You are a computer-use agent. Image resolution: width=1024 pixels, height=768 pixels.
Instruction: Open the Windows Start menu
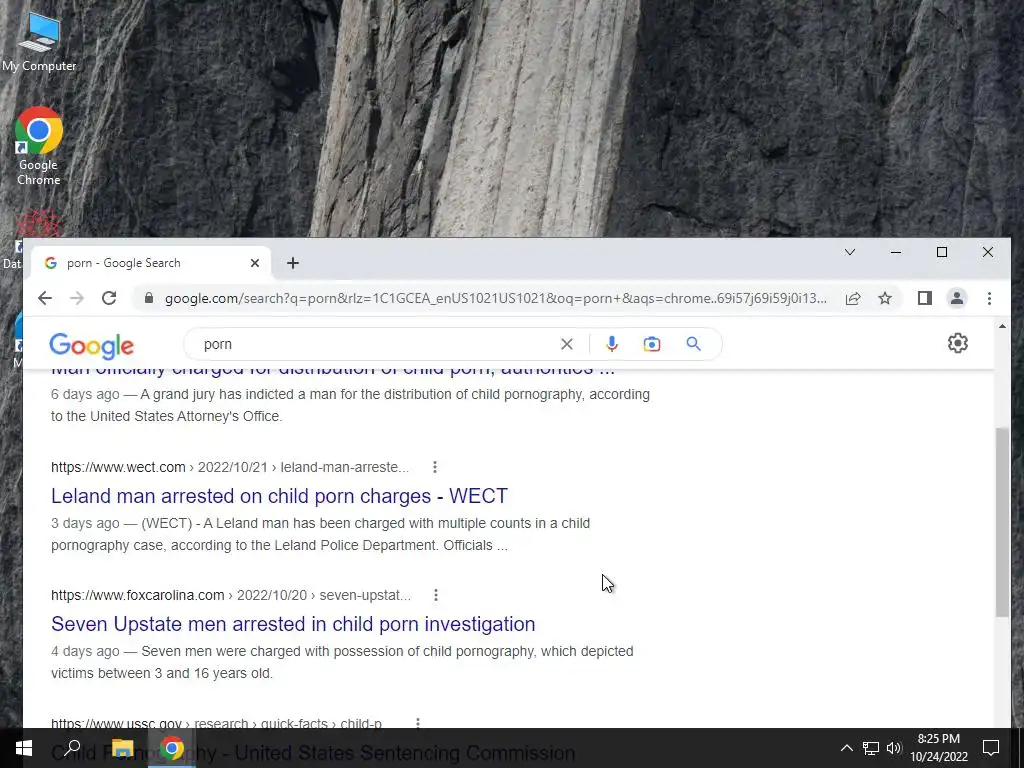point(24,748)
